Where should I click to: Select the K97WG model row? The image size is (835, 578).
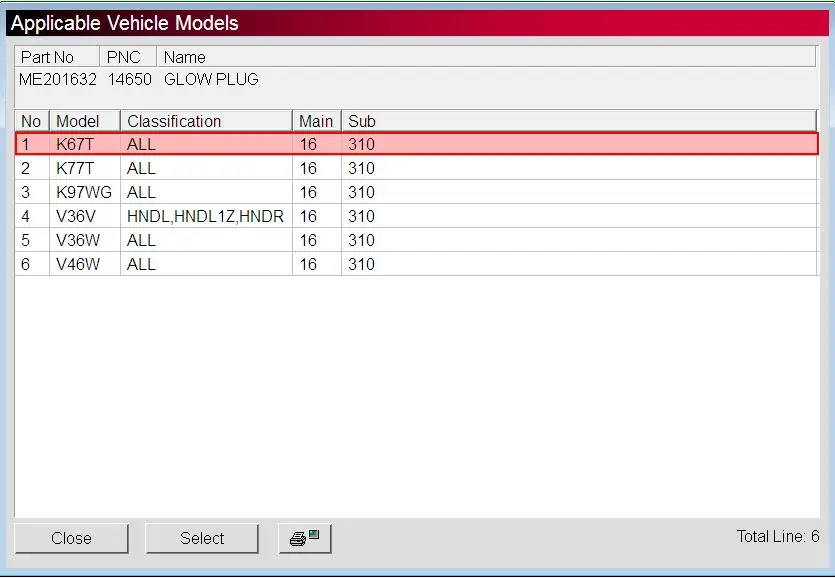[416, 192]
